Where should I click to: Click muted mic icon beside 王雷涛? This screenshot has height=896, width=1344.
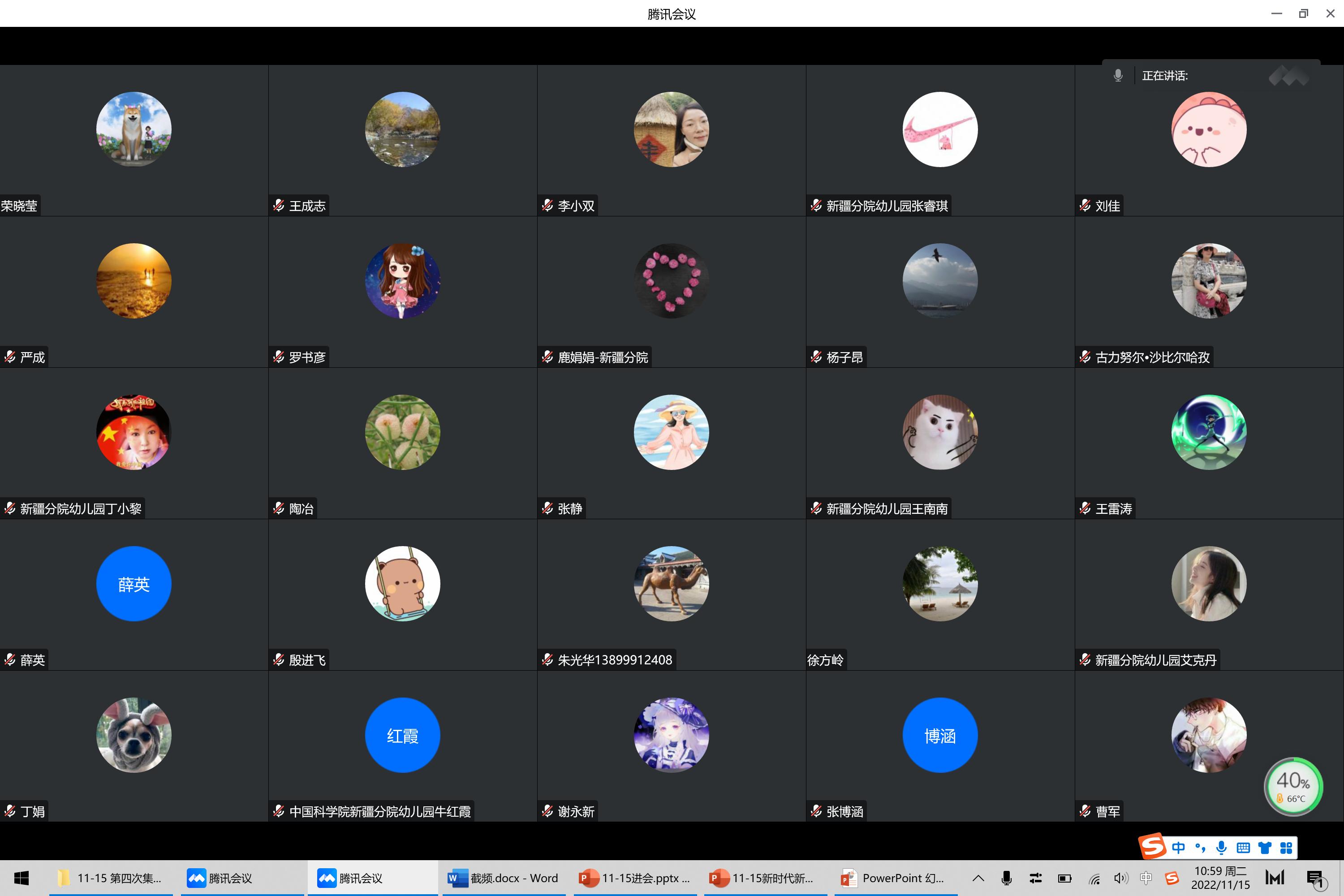(x=1085, y=508)
